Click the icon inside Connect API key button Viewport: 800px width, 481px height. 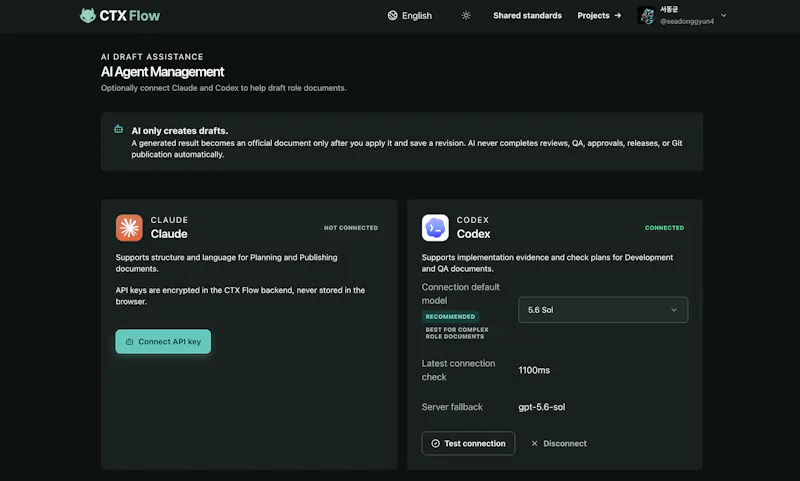pos(129,342)
